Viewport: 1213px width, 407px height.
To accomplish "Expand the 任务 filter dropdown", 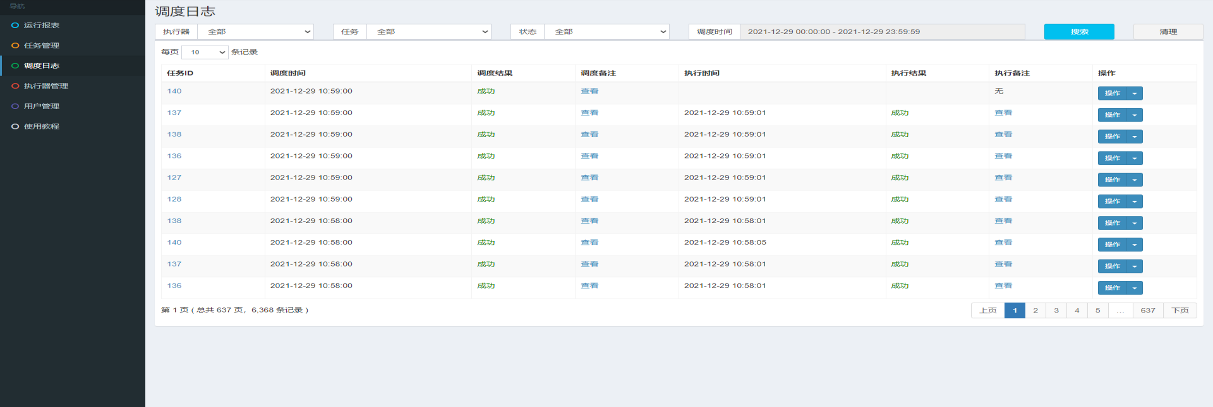I will pyautogui.click(x=428, y=32).
